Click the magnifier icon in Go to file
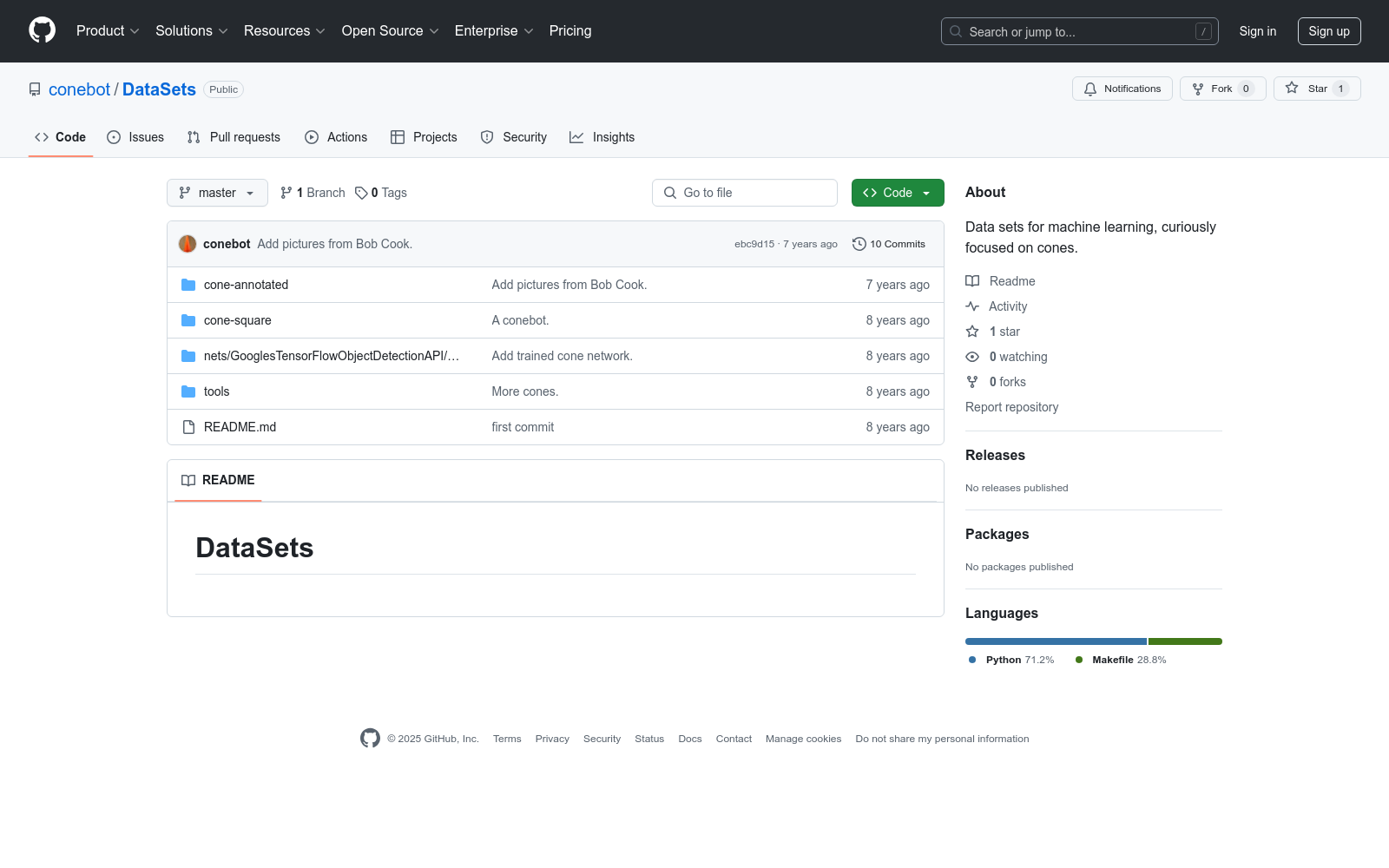The width and height of the screenshot is (1389, 868). click(670, 193)
